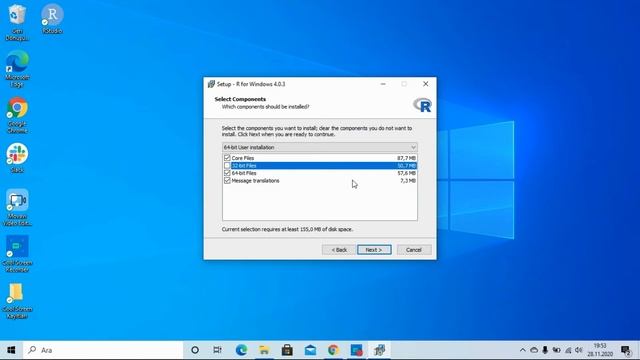Viewport: 640px width, 360px height.
Task: Open File Explorer from the taskbar
Action: pos(264,350)
